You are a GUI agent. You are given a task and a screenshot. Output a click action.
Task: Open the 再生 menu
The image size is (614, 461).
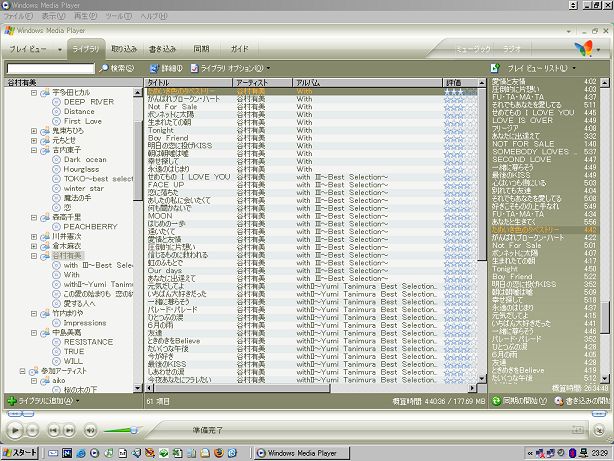point(85,16)
